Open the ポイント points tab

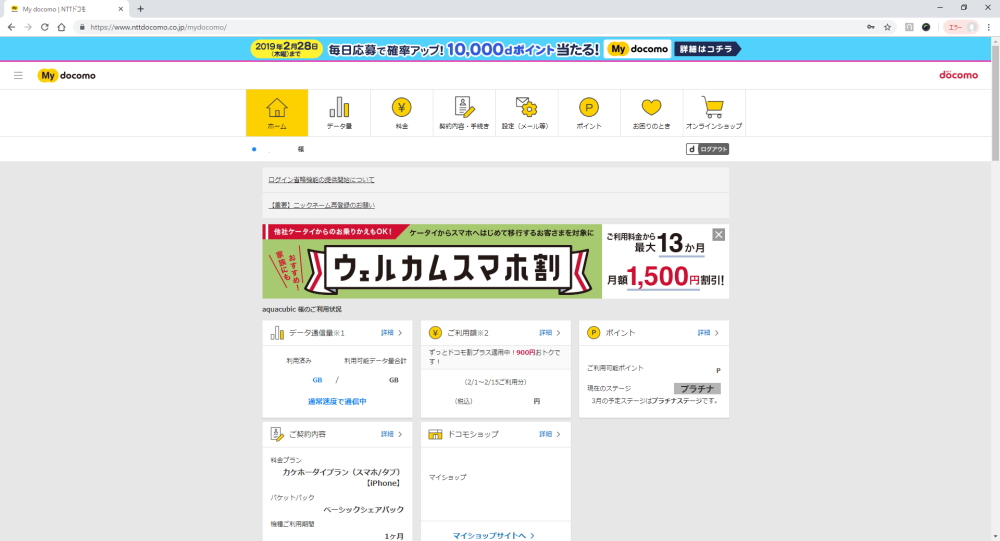(589, 113)
